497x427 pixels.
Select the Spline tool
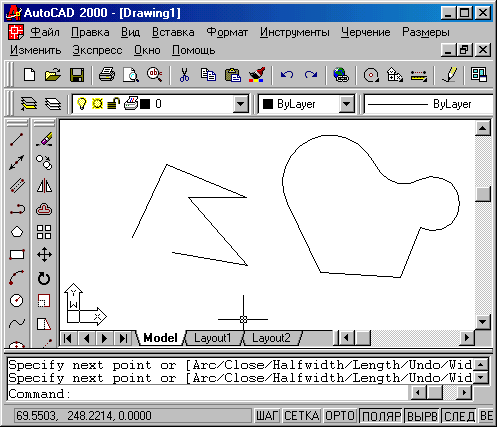point(17,323)
